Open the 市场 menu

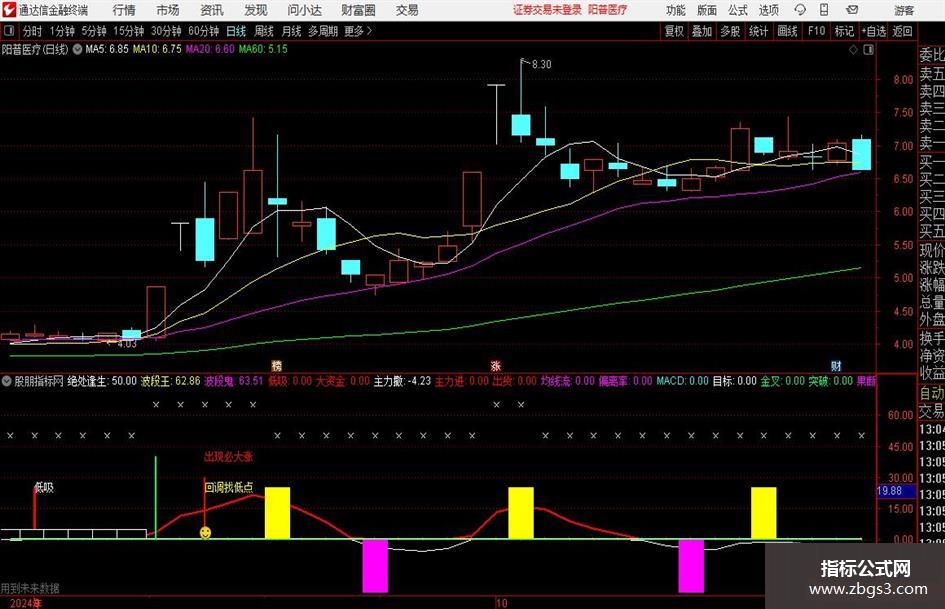point(168,10)
